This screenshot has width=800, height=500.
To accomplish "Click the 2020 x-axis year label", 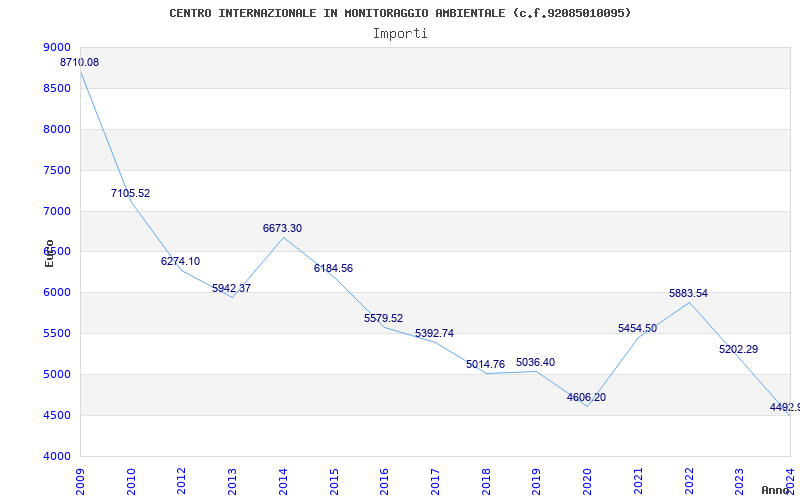I will (x=588, y=482).
